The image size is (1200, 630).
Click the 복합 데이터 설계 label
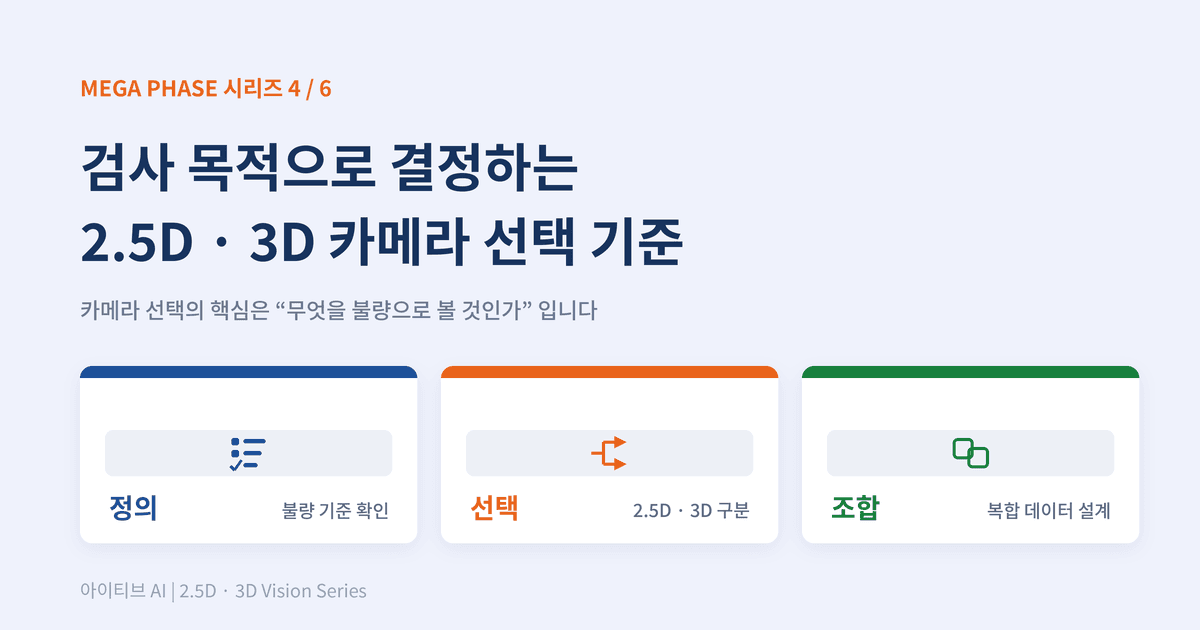tap(1049, 511)
